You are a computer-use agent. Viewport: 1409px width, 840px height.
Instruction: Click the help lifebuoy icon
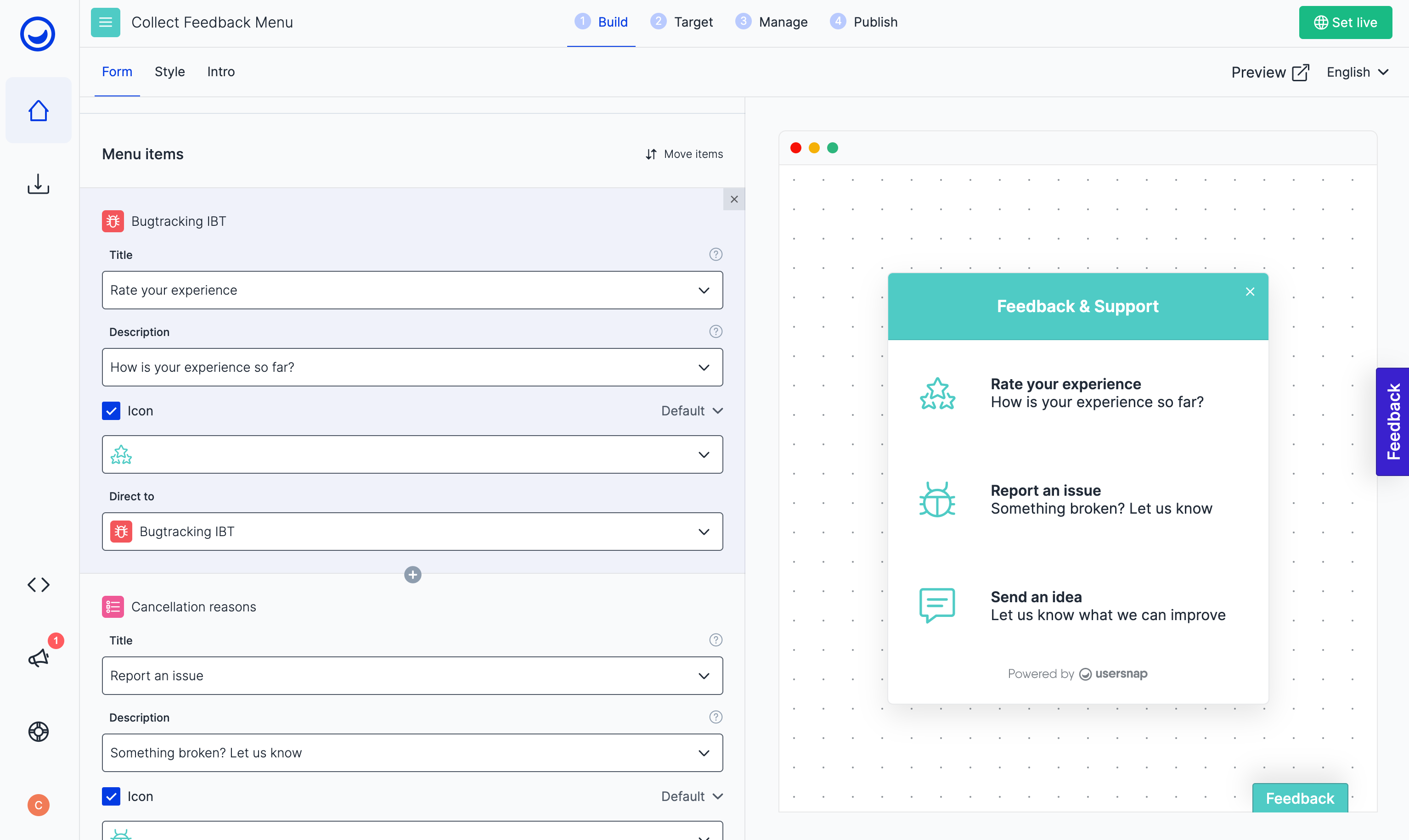click(x=38, y=731)
